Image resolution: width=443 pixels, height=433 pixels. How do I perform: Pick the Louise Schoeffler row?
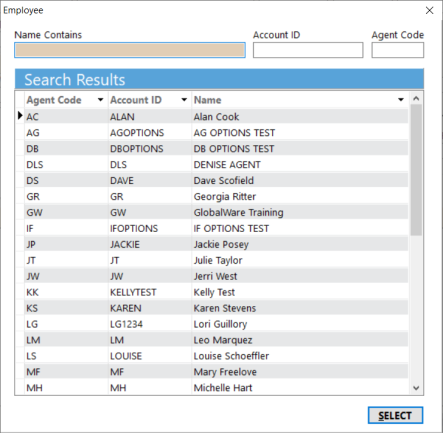coord(216,356)
